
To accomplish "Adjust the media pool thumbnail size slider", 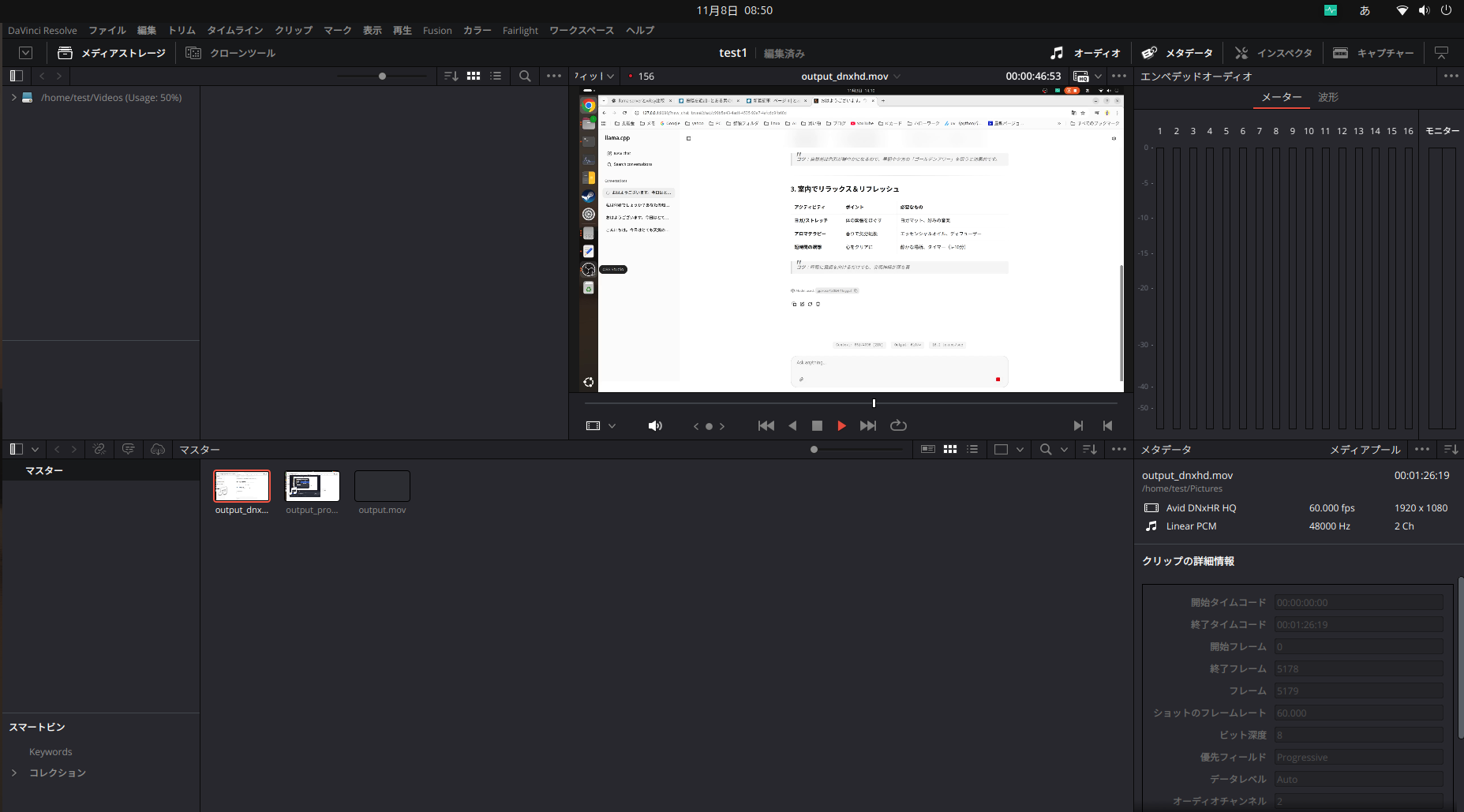I will pyautogui.click(x=814, y=450).
